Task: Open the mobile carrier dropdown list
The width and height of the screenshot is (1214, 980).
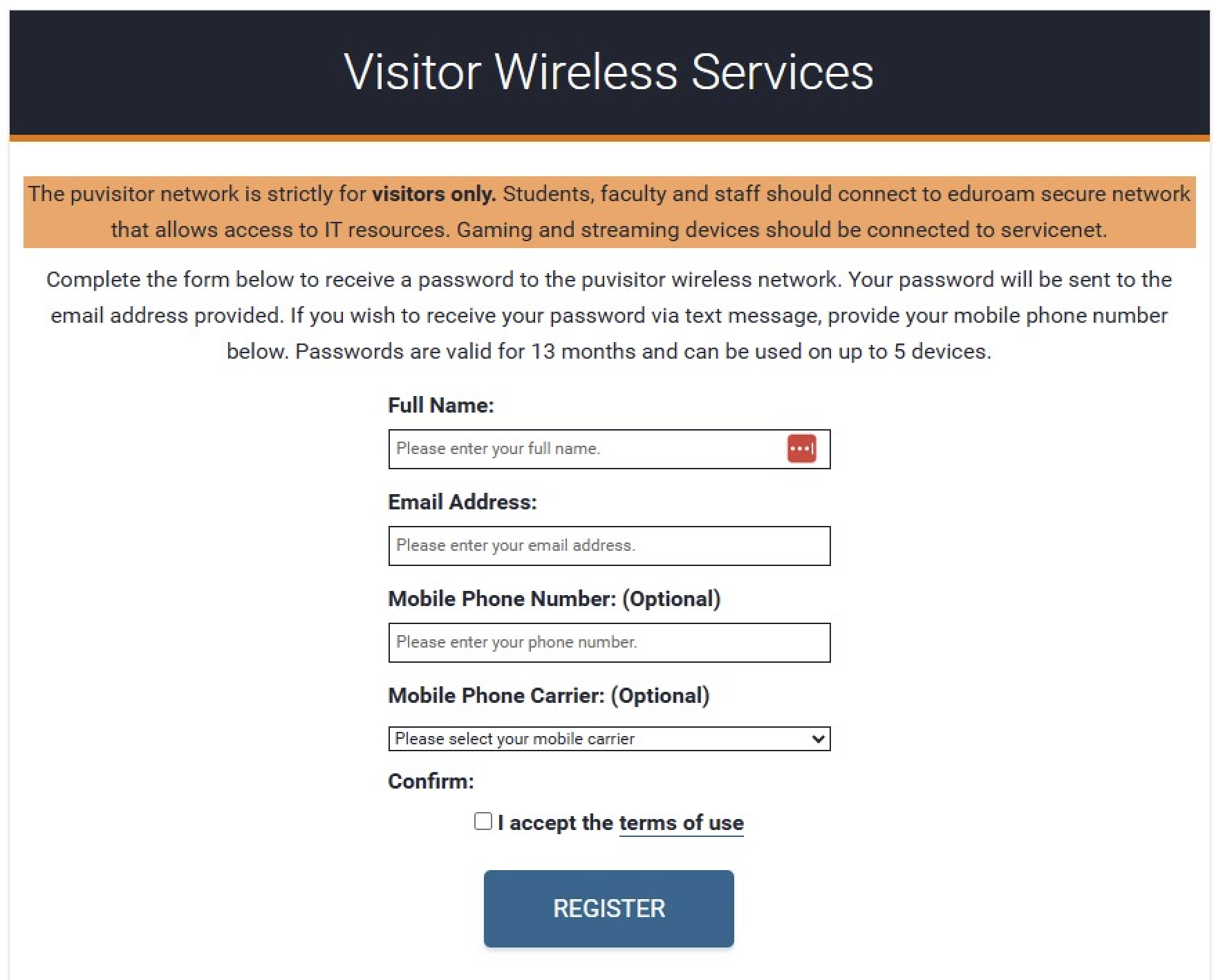Action: (x=609, y=739)
